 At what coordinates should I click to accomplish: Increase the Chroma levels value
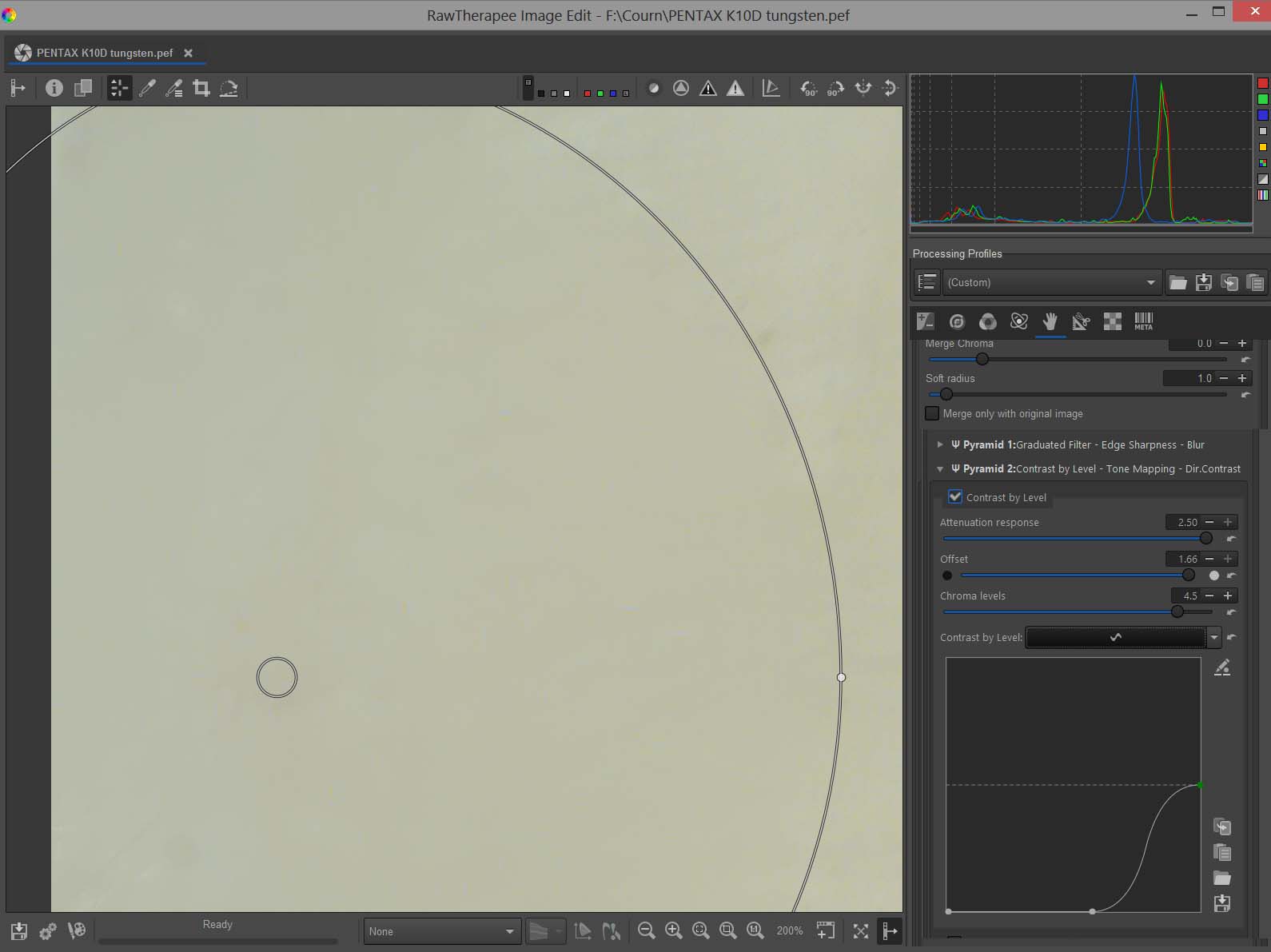pos(1228,595)
